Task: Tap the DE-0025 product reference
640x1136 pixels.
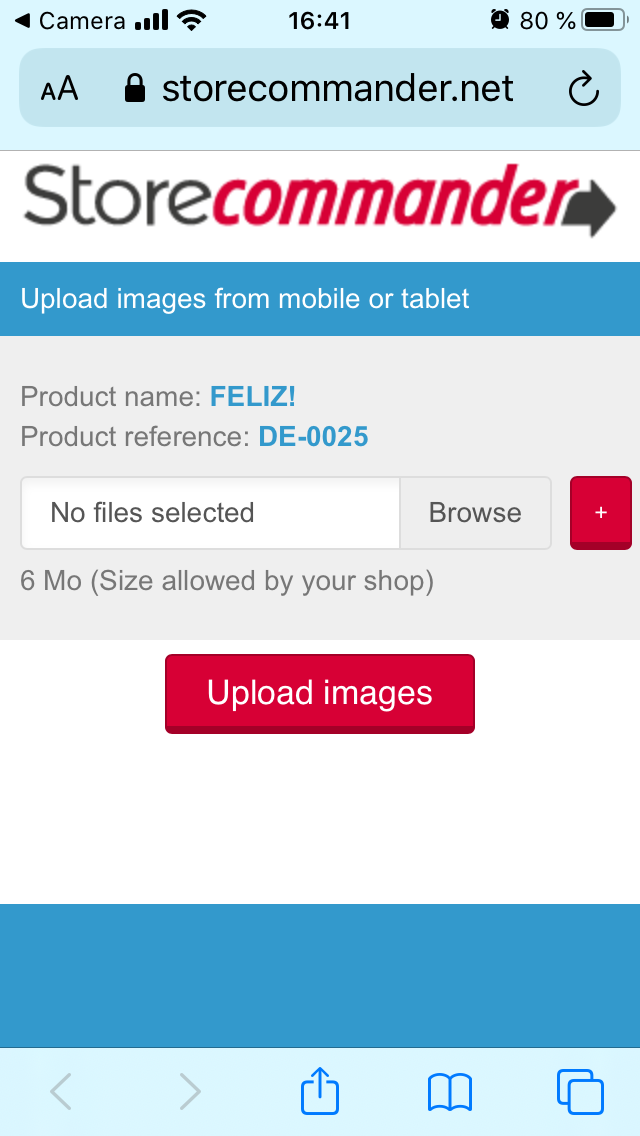Action: pos(313,437)
